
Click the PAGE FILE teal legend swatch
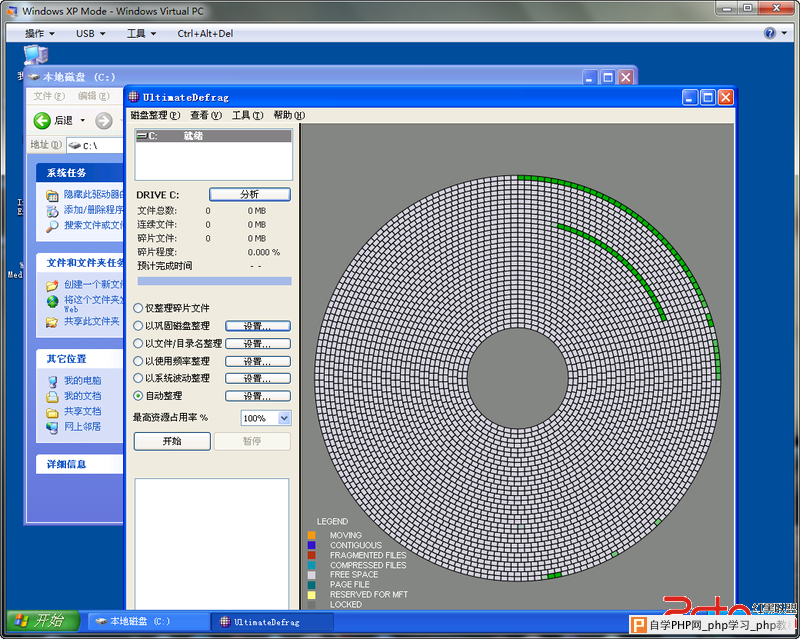pyautogui.click(x=311, y=585)
